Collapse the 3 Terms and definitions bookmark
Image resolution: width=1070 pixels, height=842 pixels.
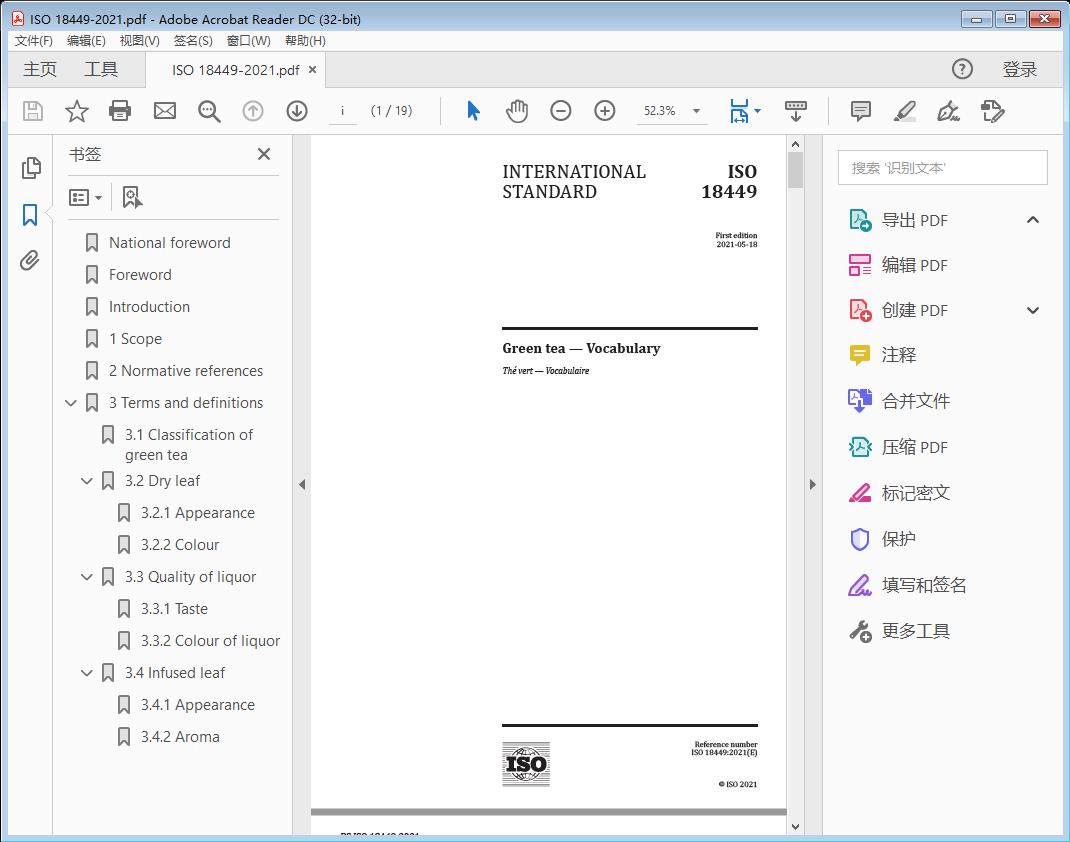click(71, 403)
